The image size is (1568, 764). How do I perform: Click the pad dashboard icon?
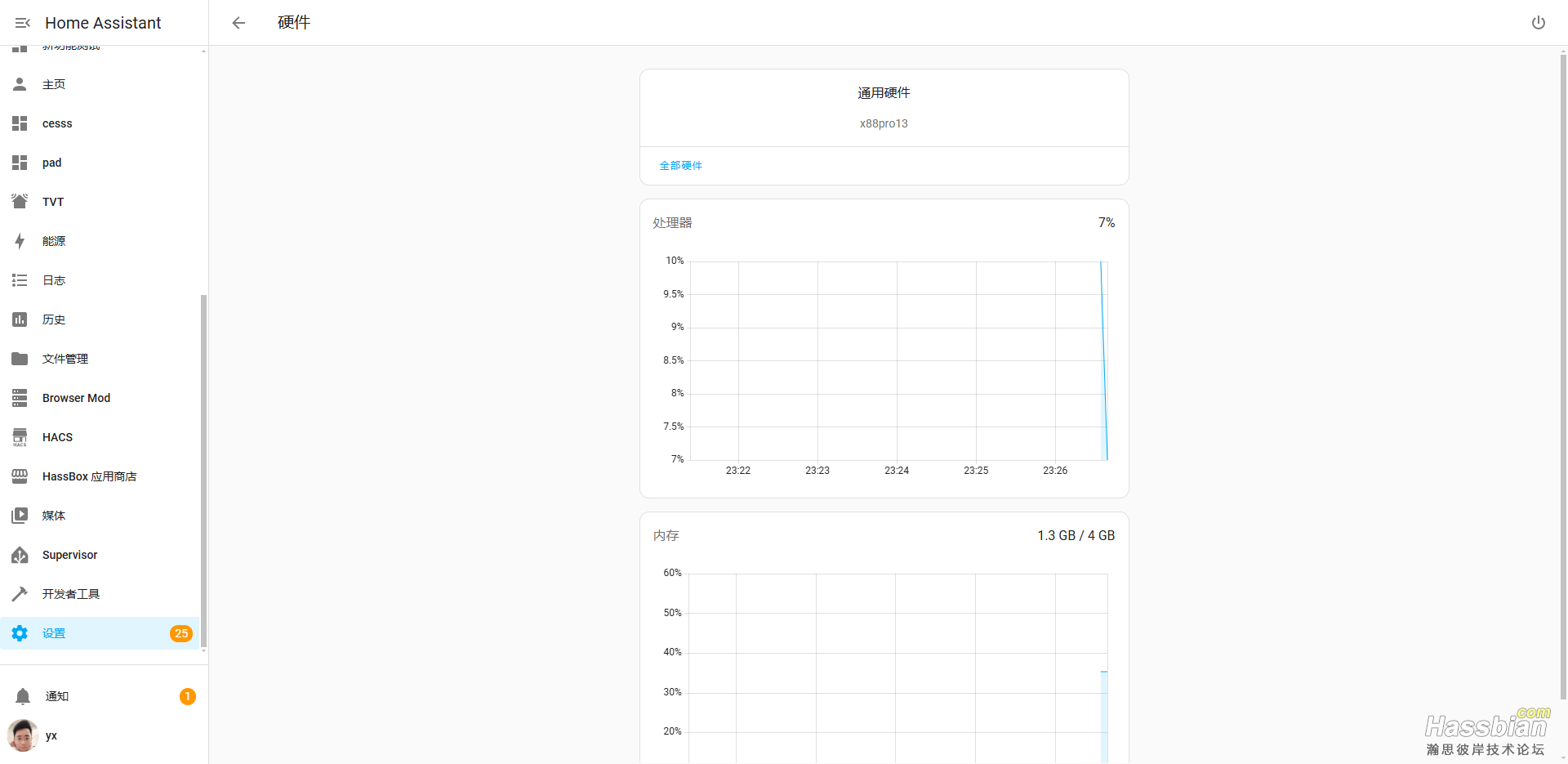point(20,163)
